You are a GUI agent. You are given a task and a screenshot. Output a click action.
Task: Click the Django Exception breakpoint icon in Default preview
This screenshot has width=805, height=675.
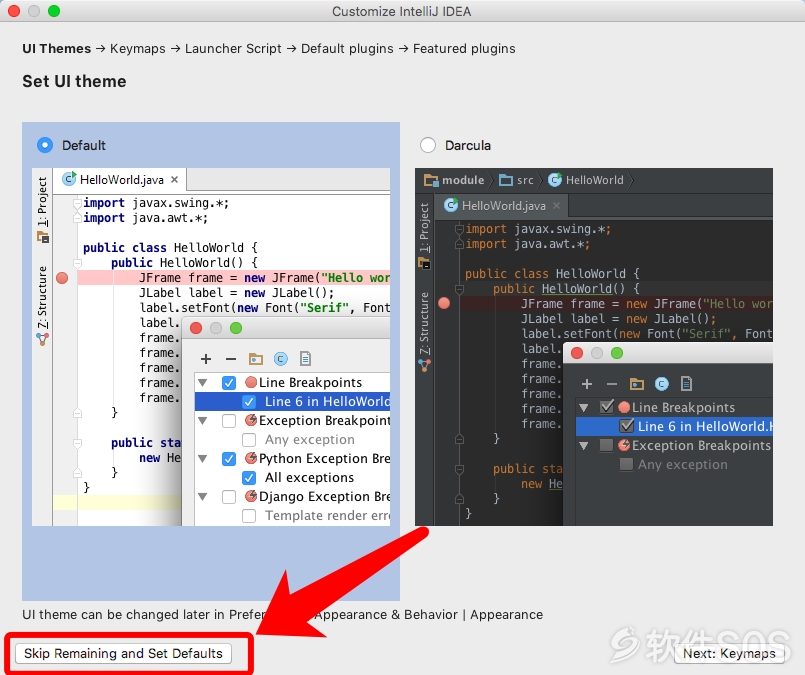pyautogui.click(x=251, y=496)
